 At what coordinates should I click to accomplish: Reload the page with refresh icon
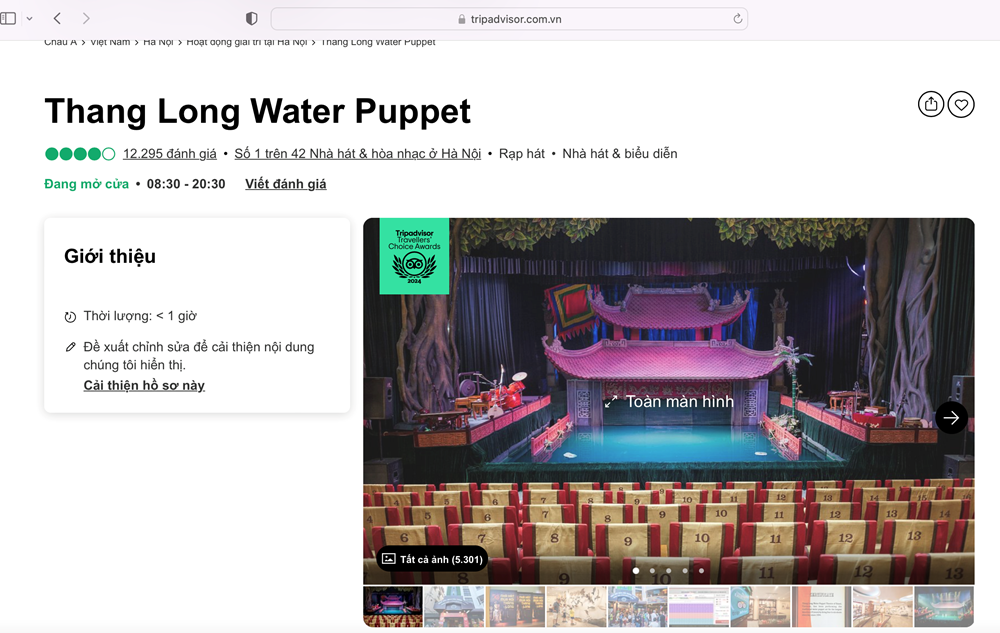(738, 19)
